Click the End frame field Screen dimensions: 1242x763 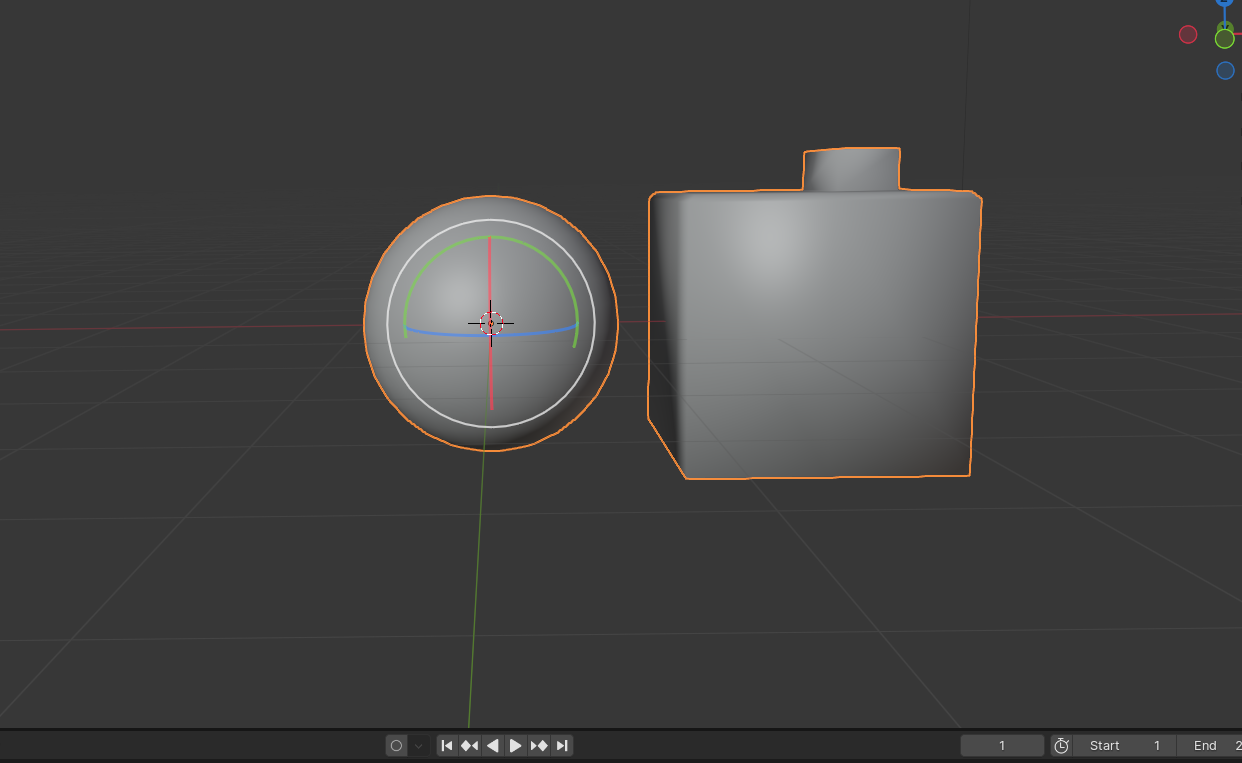[x=1209, y=745]
